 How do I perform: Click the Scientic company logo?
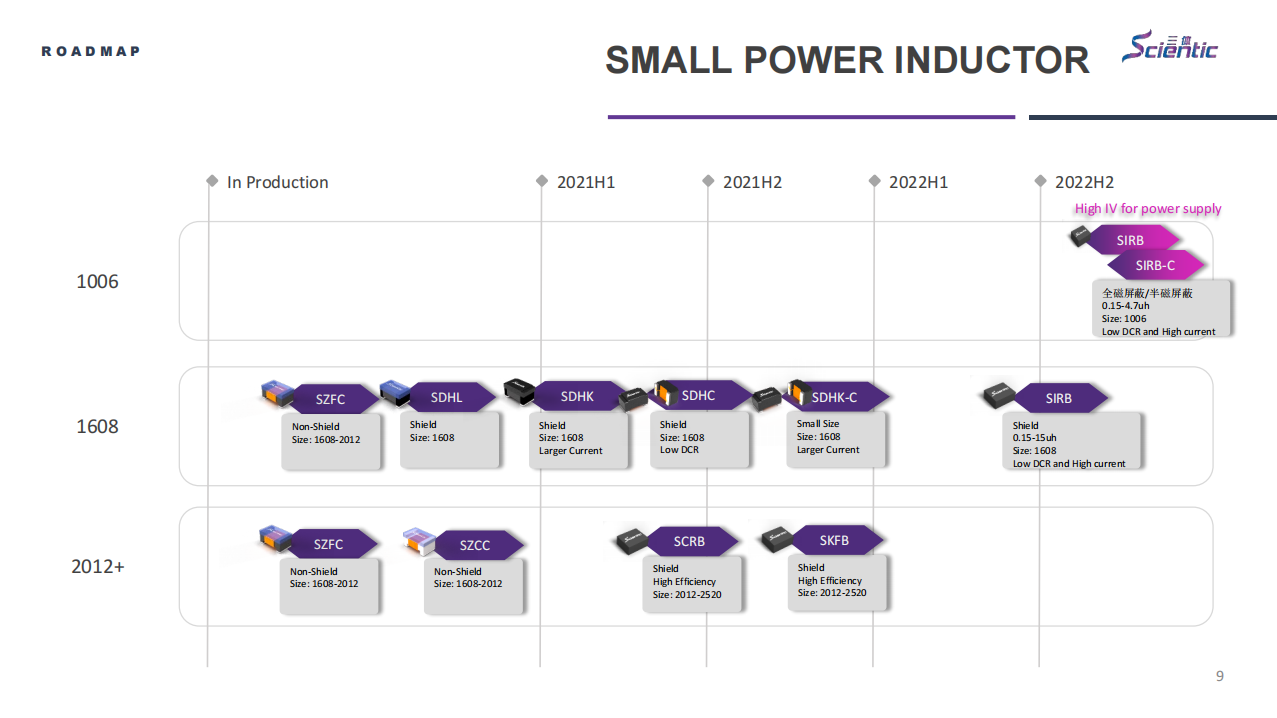[1169, 46]
